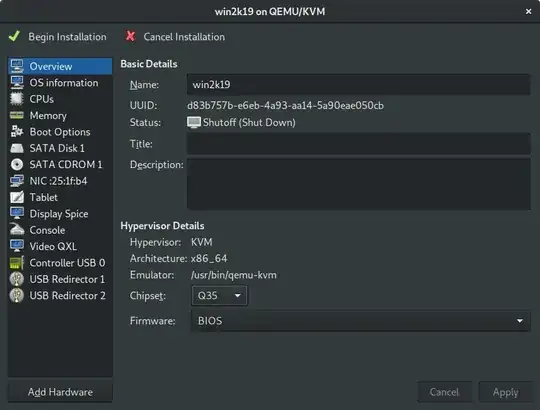Select the USB Redirector 1 icon
This screenshot has height=410, width=540.
click(17, 279)
